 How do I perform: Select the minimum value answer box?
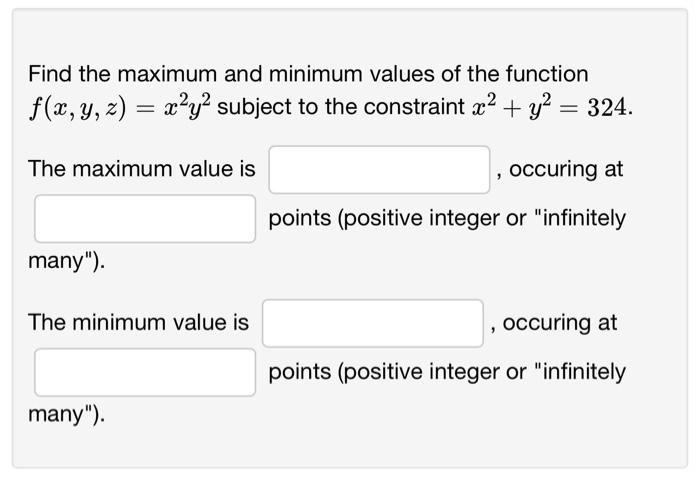[x=373, y=323]
